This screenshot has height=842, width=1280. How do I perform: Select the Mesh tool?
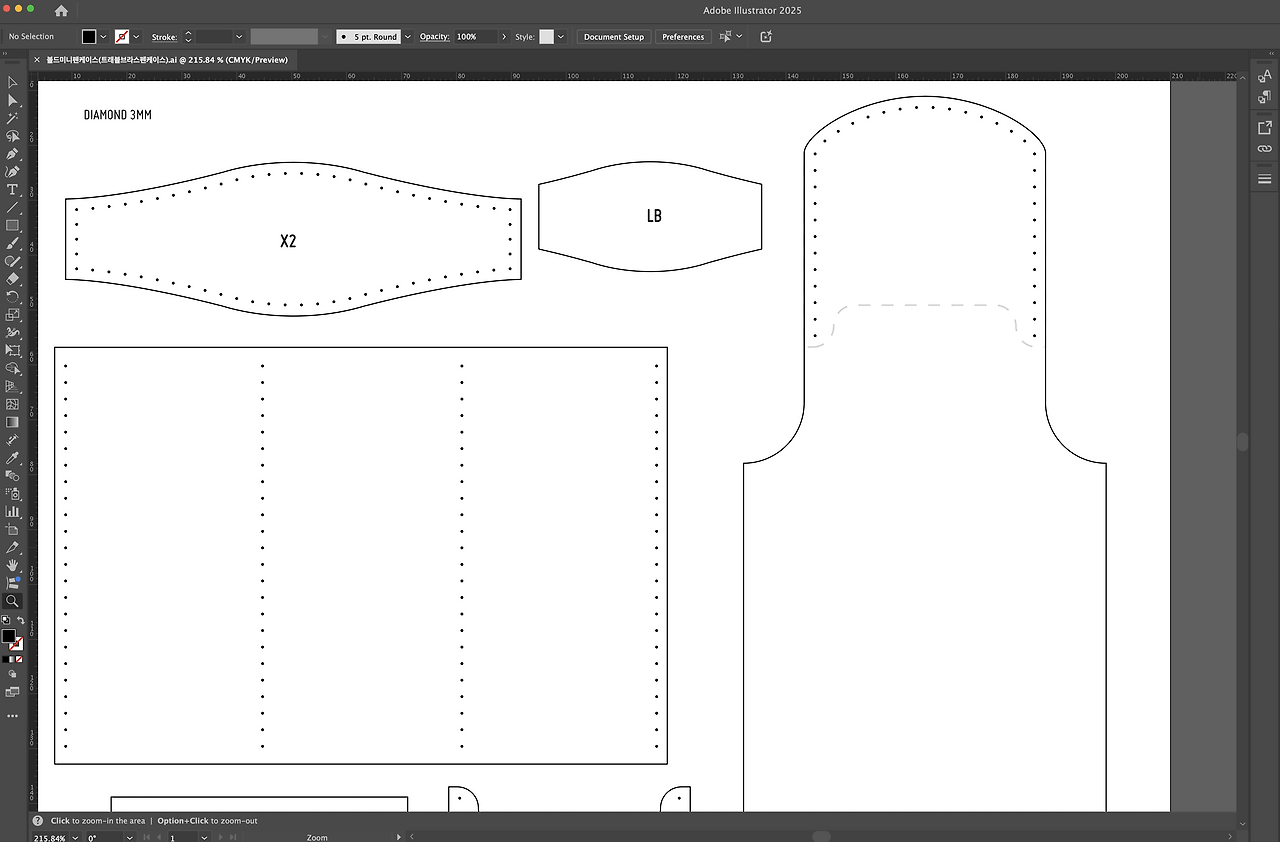[x=13, y=405]
